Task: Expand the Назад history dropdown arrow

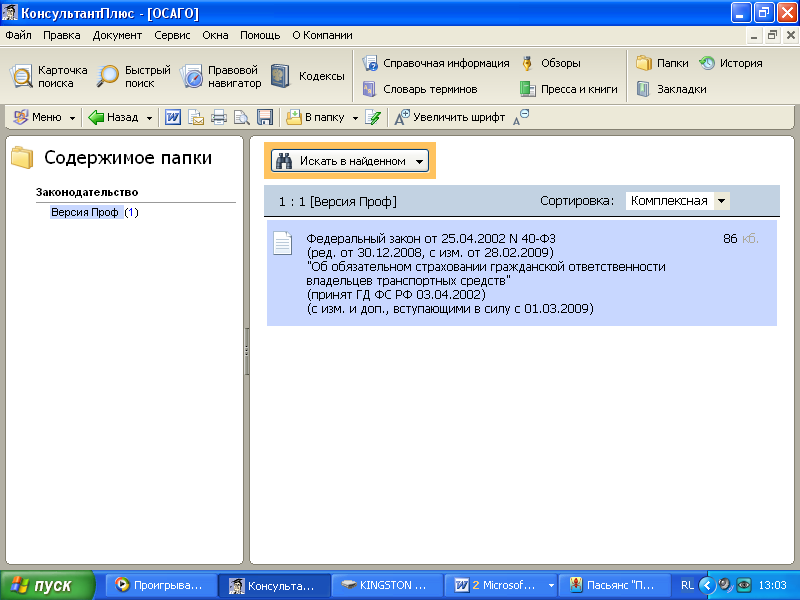Action: [149, 118]
